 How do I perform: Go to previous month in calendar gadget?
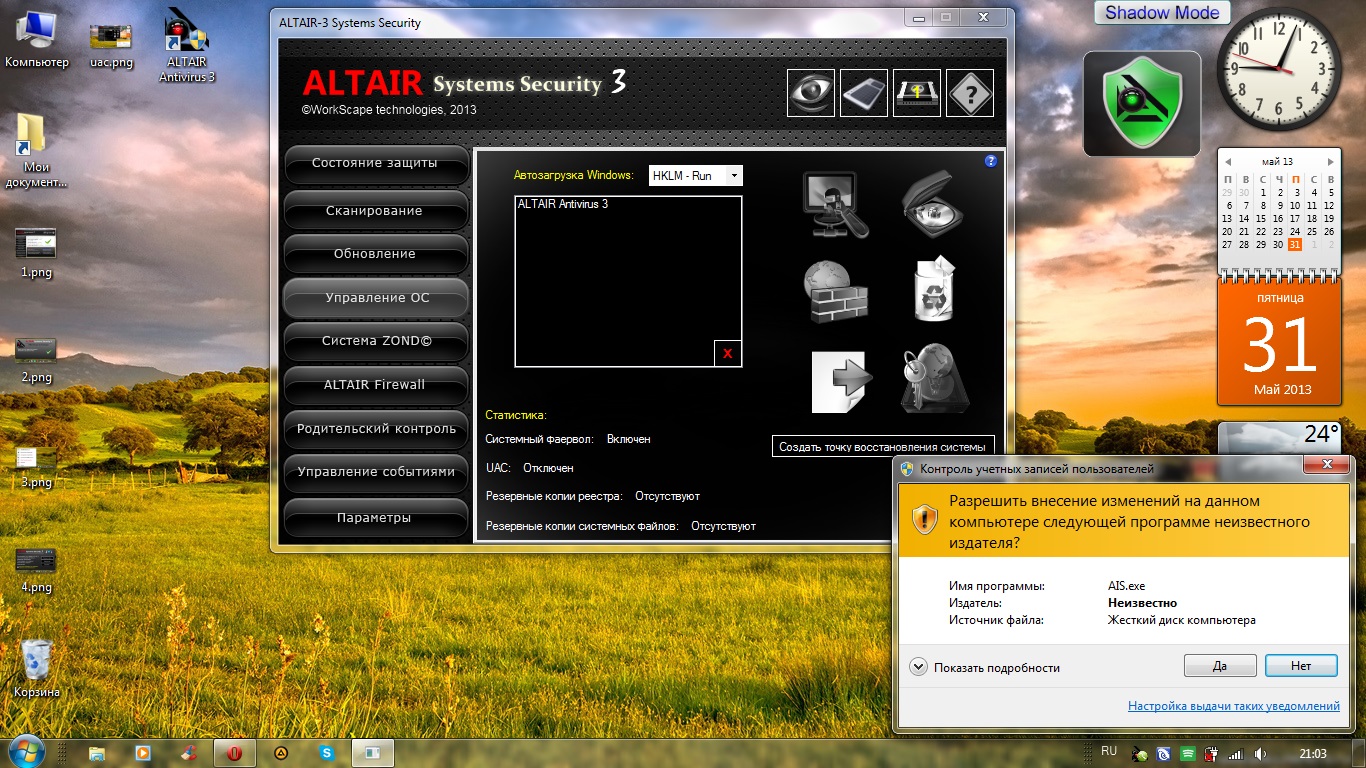click(x=1229, y=162)
